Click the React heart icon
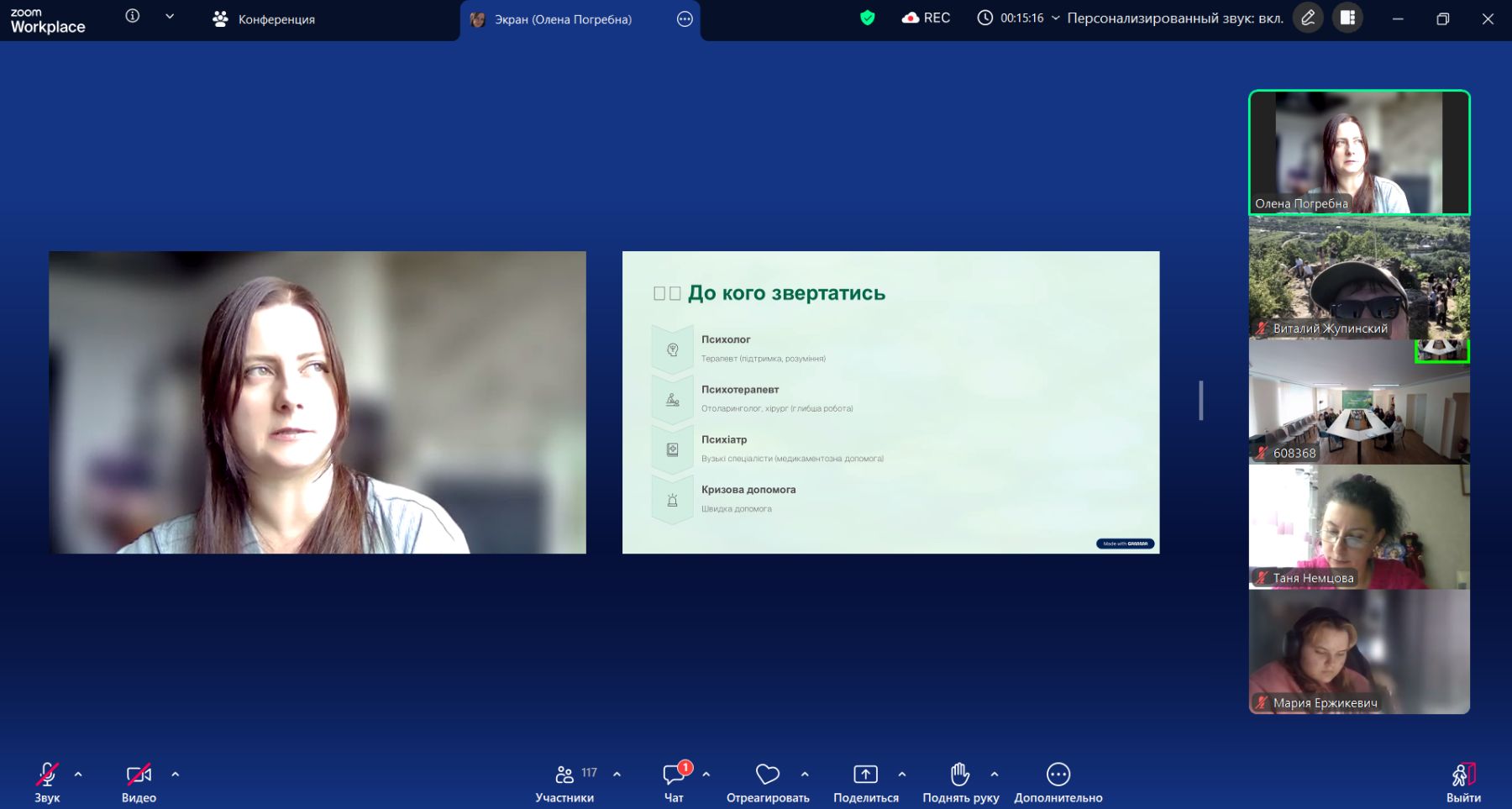The height and width of the screenshot is (809, 1512). click(x=767, y=781)
